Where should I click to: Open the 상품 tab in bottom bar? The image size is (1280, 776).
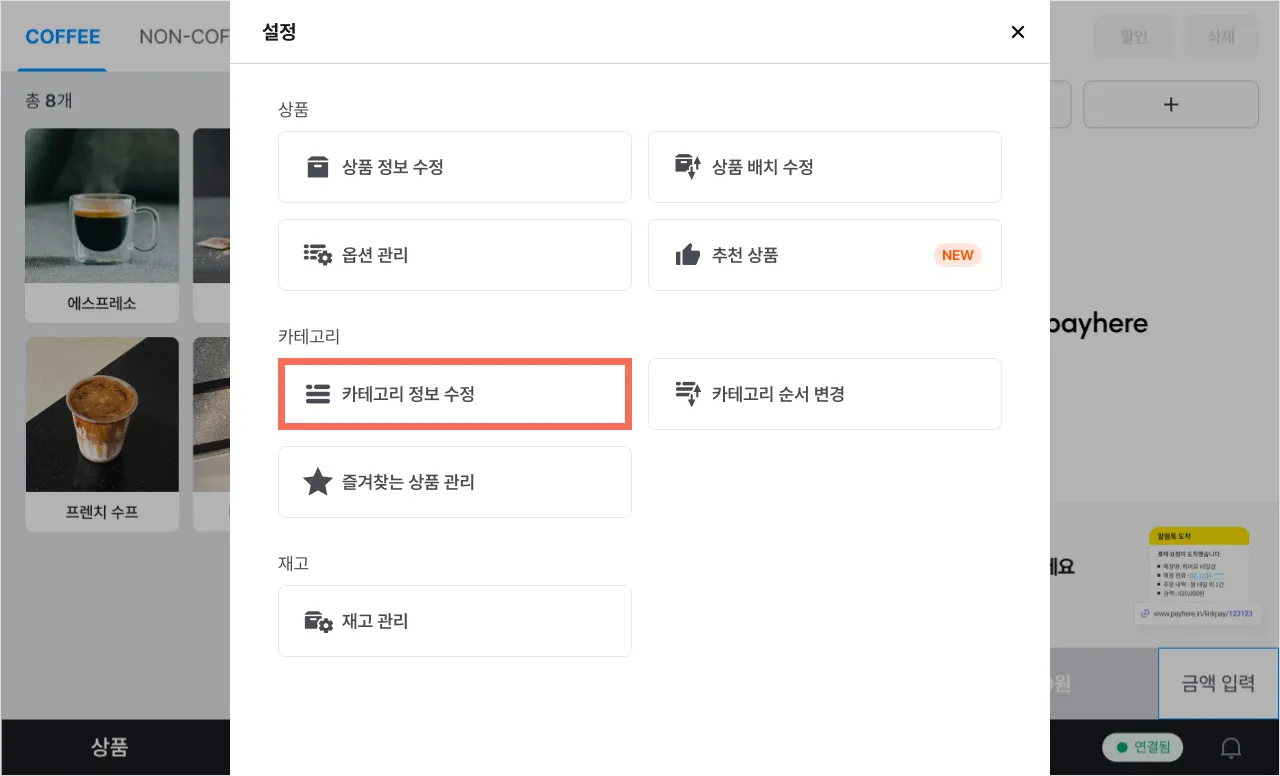110,747
